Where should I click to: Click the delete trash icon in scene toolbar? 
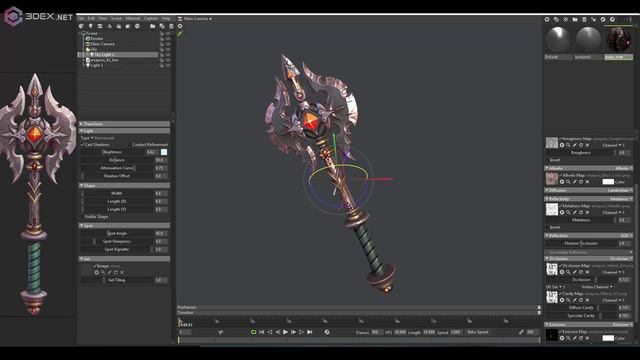tap(171, 26)
